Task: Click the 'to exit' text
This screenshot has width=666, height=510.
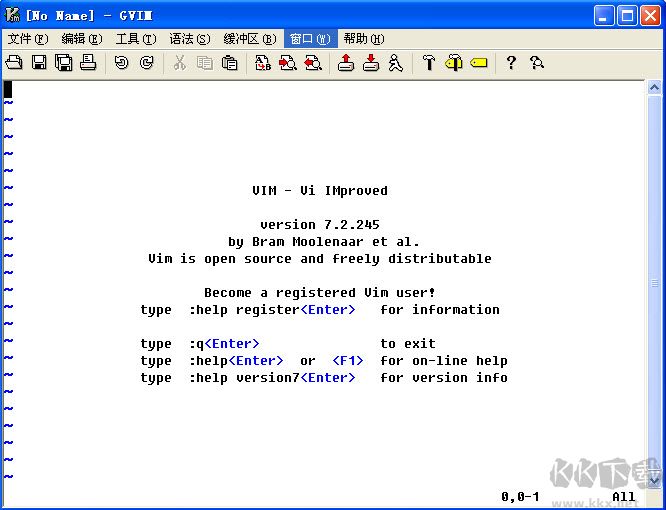Action: click(408, 344)
